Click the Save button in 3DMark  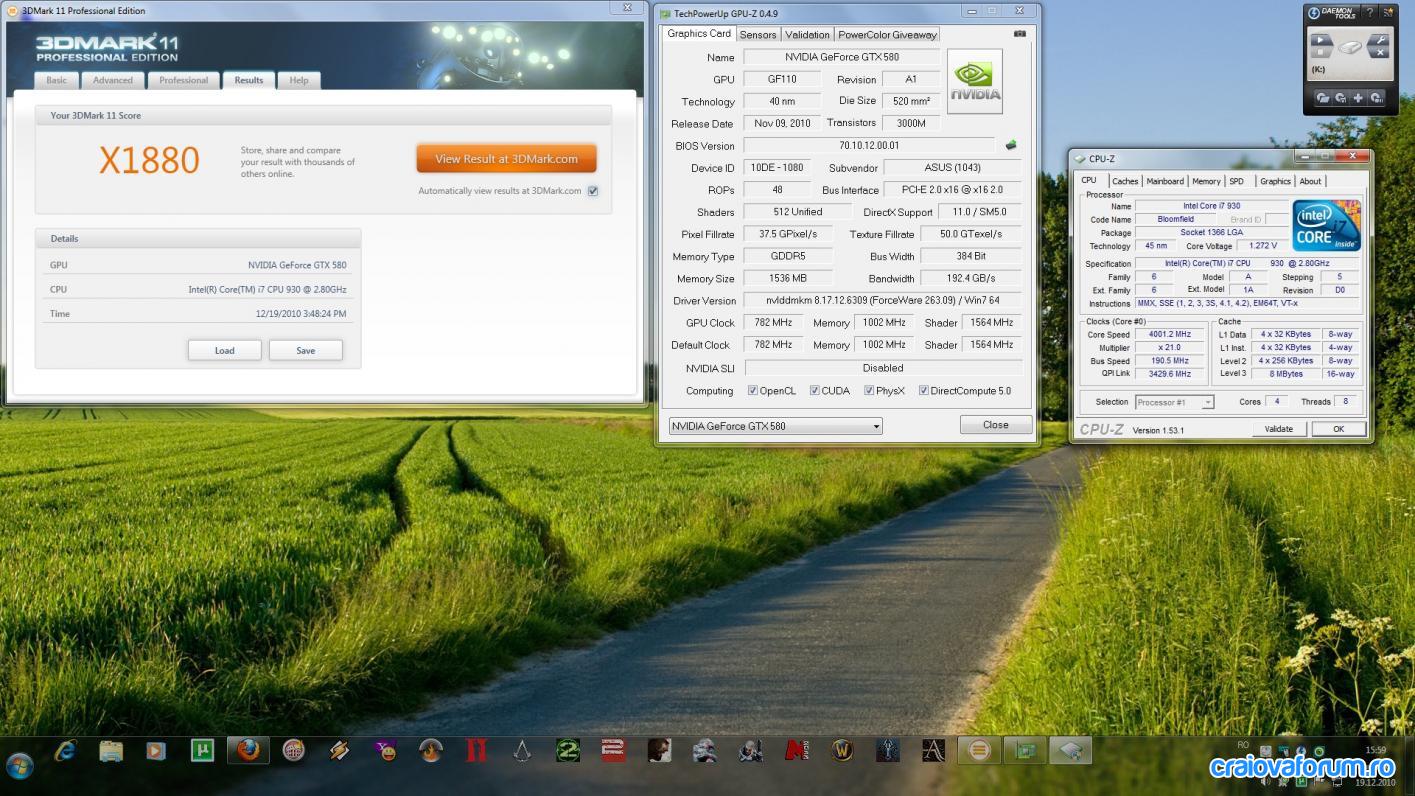(x=306, y=350)
